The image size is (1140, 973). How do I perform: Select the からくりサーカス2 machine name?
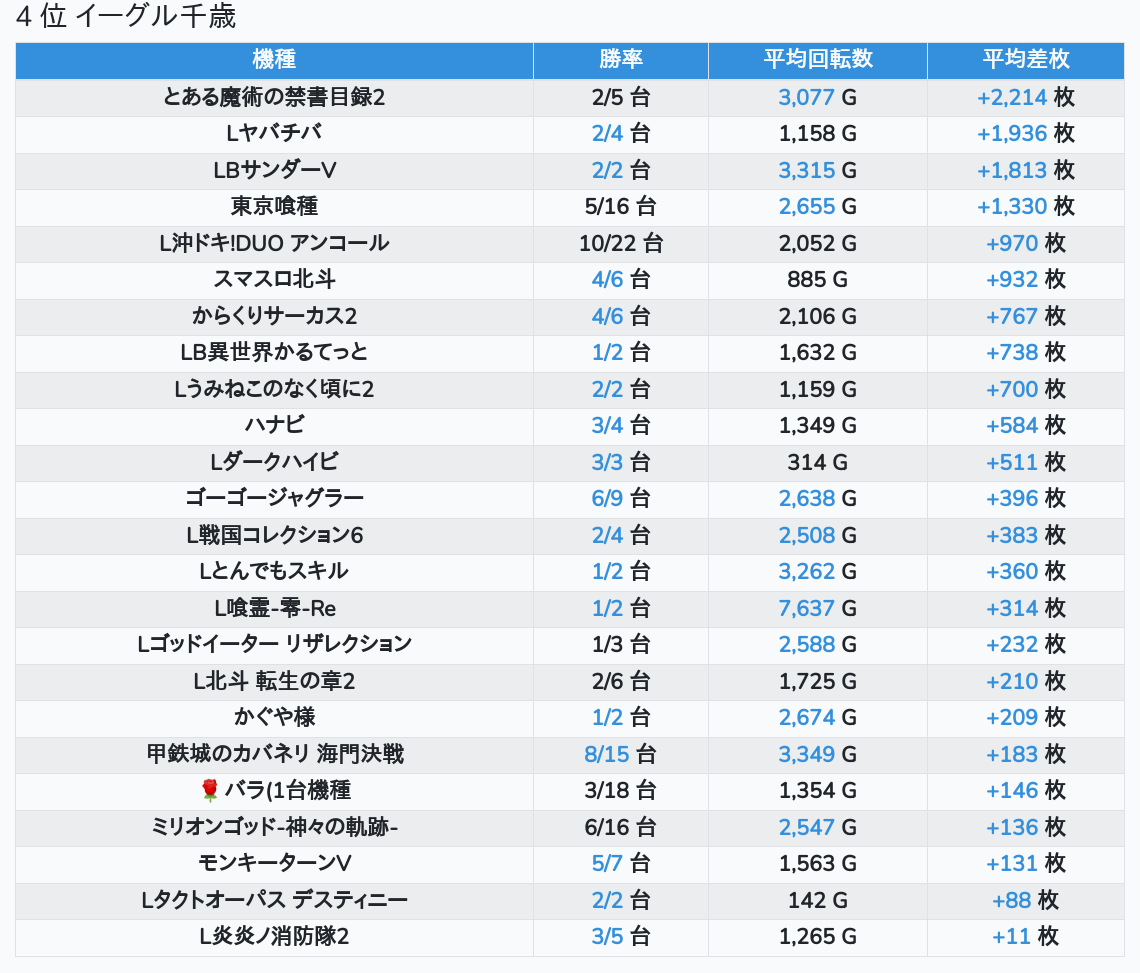[x=274, y=316]
